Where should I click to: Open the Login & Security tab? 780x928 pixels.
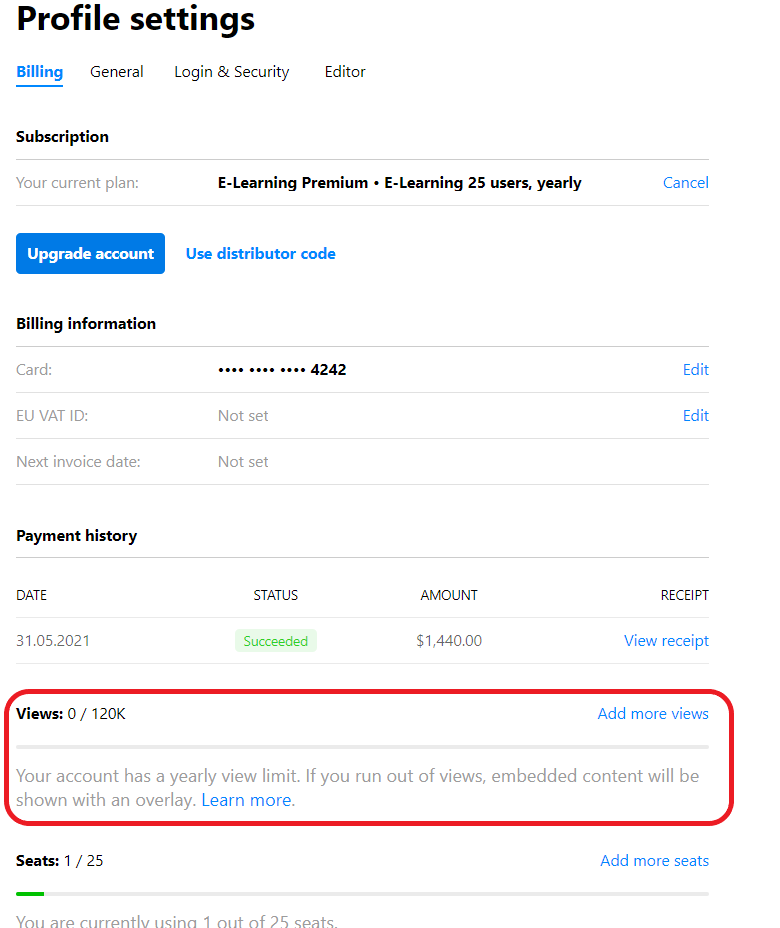tap(231, 72)
